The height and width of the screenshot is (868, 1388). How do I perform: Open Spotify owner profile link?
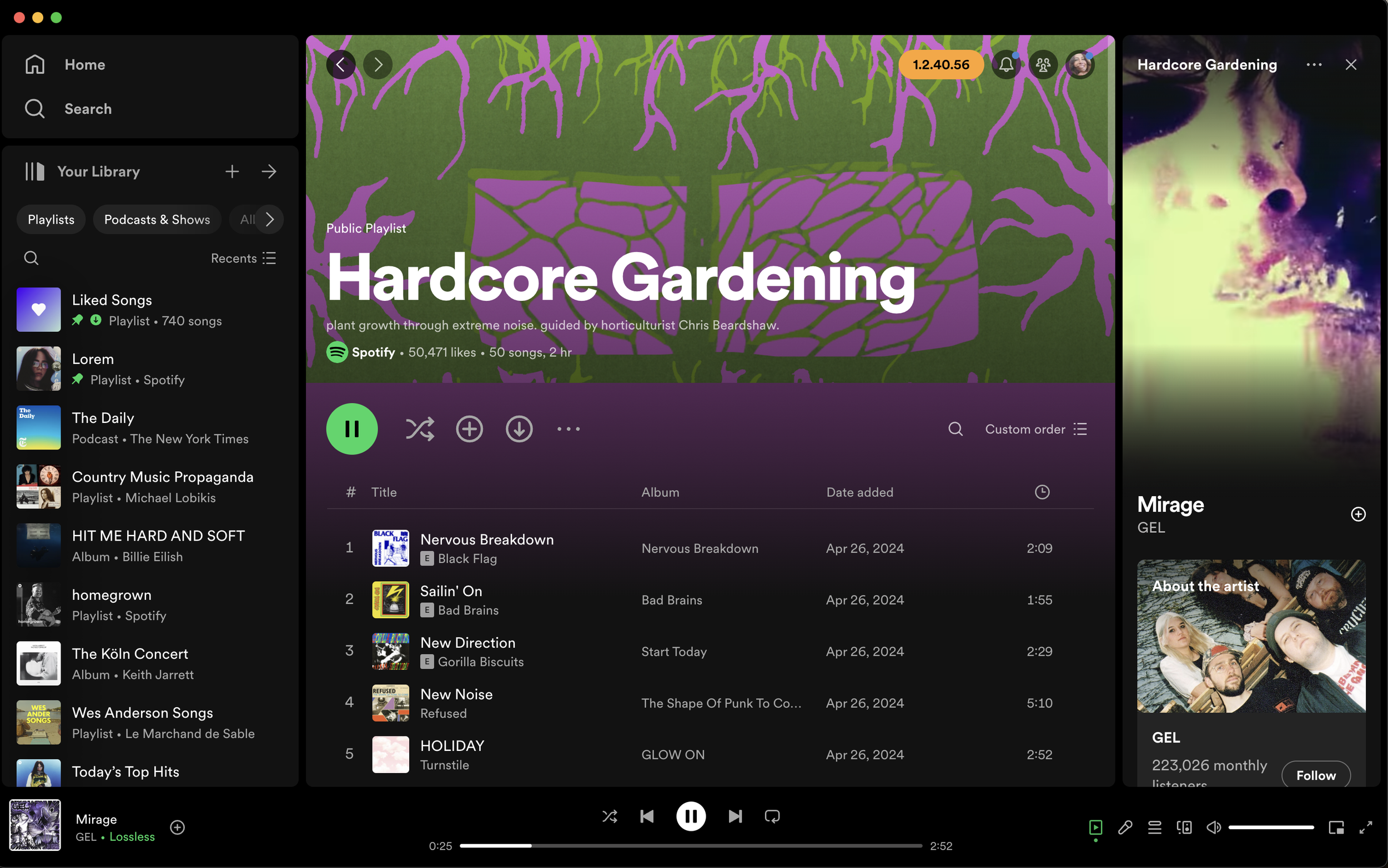click(373, 352)
